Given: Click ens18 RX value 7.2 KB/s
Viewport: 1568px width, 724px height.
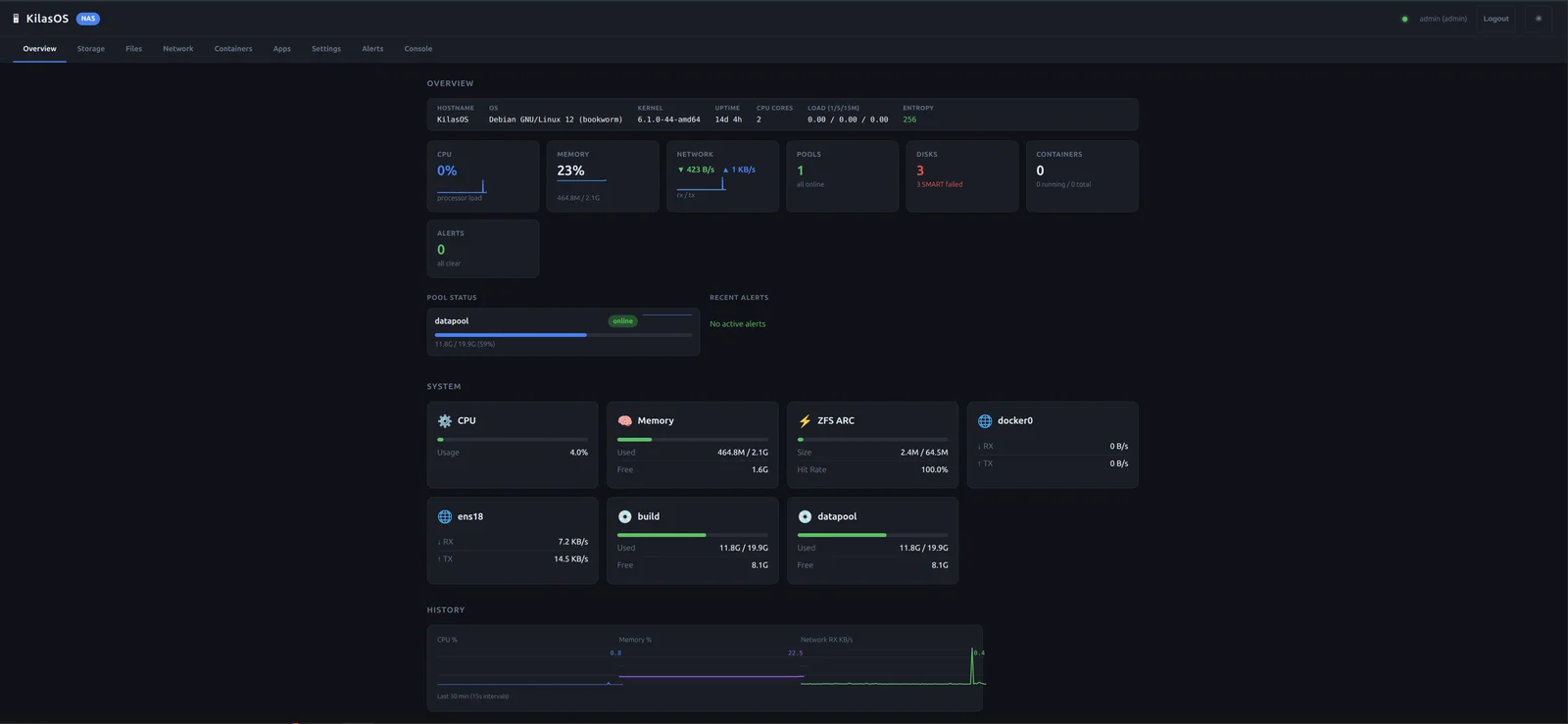Looking at the screenshot, I should coord(573,542).
